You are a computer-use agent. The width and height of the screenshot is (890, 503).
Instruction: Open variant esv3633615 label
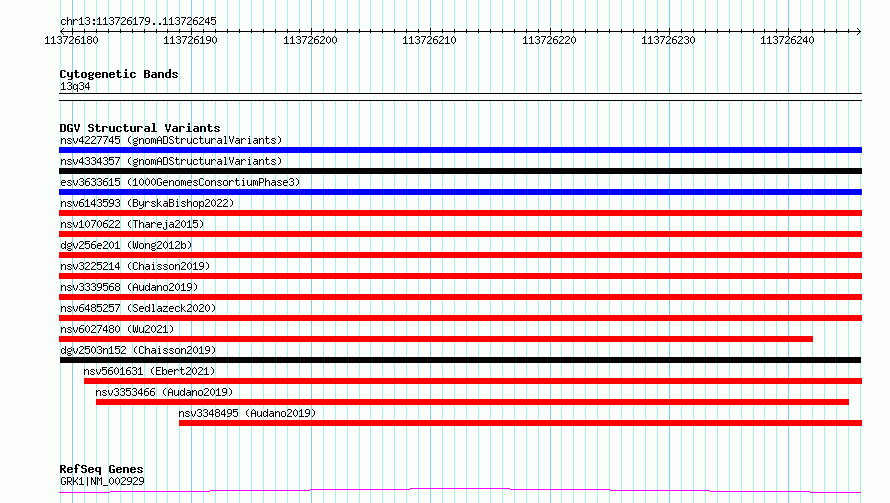tap(180, 182)
